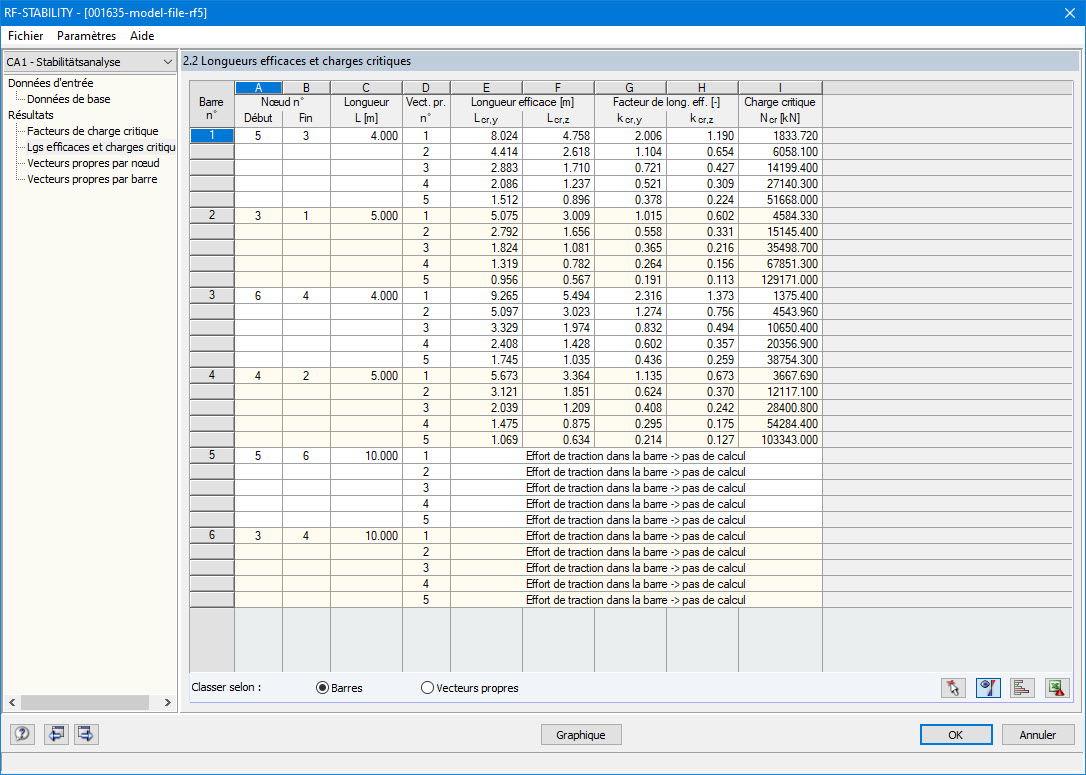Click Lcr,y value 9.265
Image resolution: width=1086 pixels, height=775 pixels.
point(486,296)
